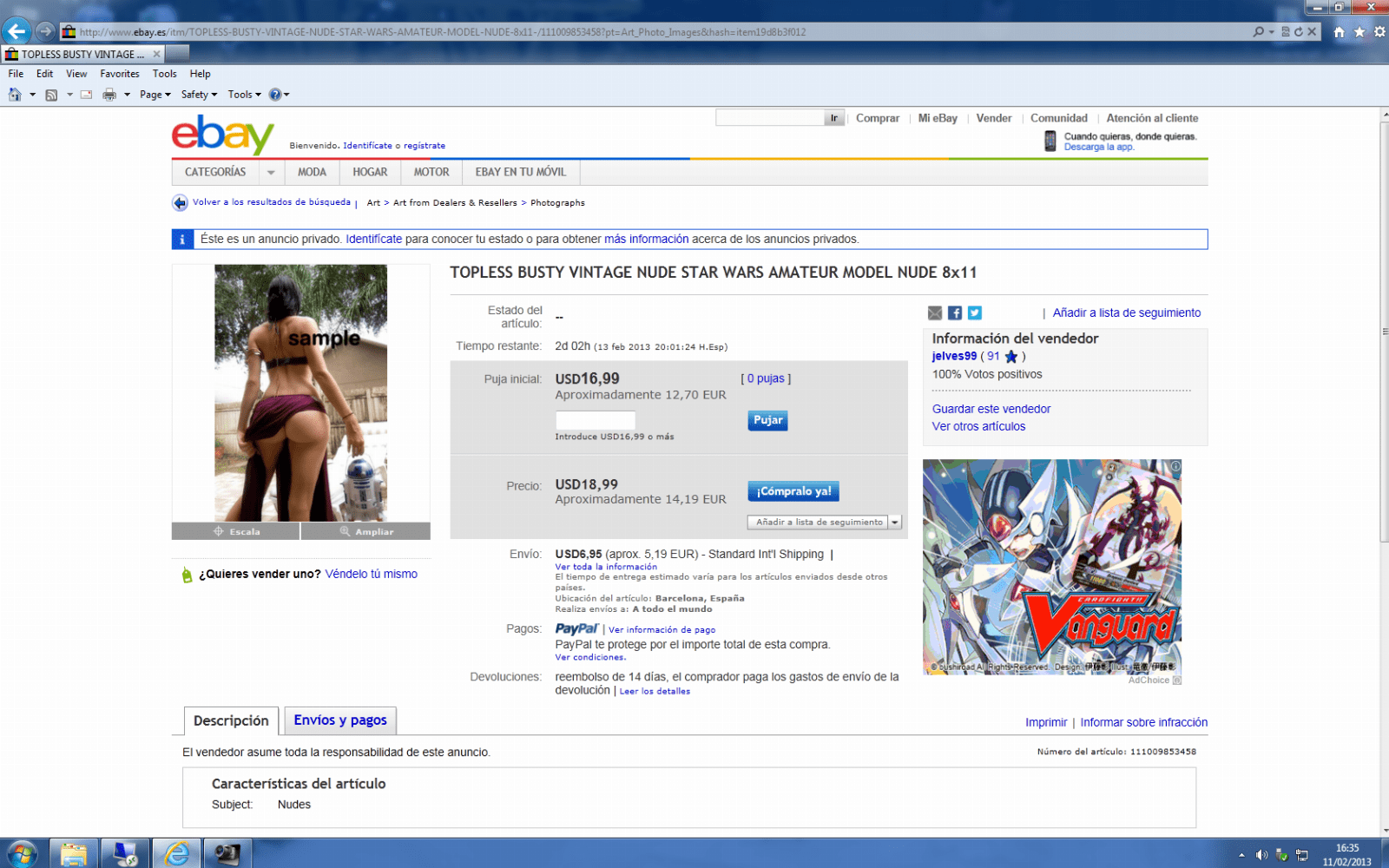Click the email envelope share icon
The width and height of the screenshot is (1389, 868).
935,313
